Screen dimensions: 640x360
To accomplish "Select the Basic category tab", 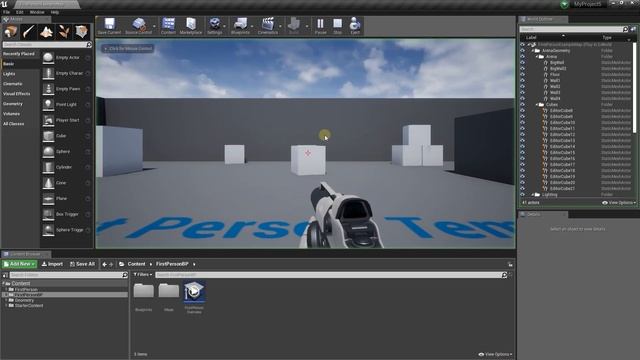I will pos(20,64).
